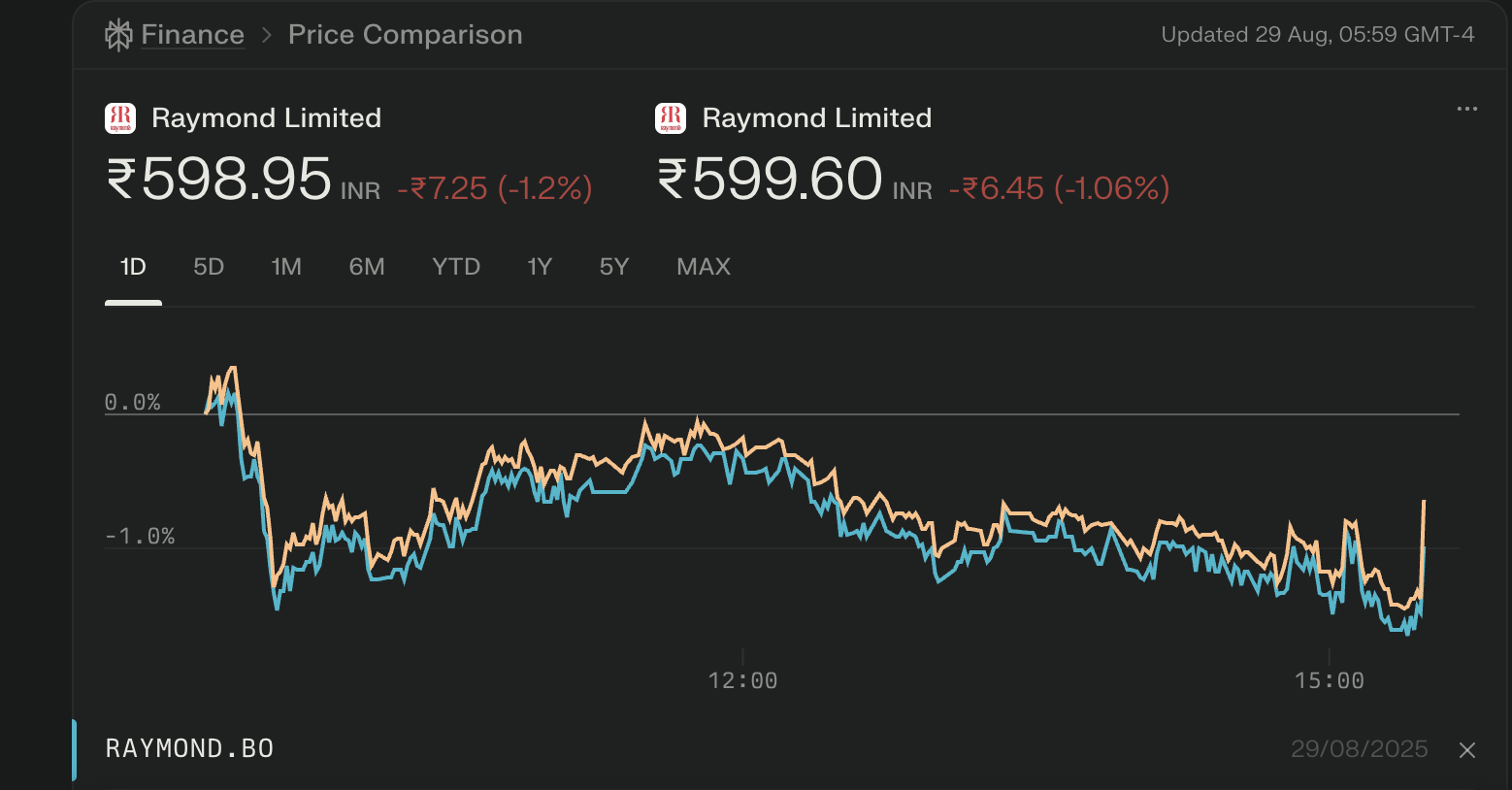Click the second Raymond Limited logo icon
Image resolution: width=1512 pixels, height=790 pixels.
coord(671,118)
